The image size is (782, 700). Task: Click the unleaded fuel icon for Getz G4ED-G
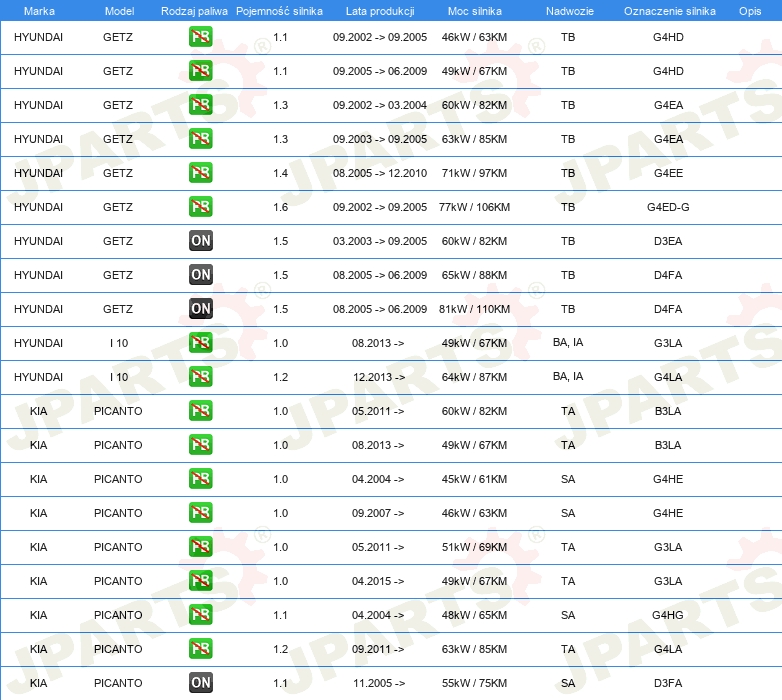200,206
